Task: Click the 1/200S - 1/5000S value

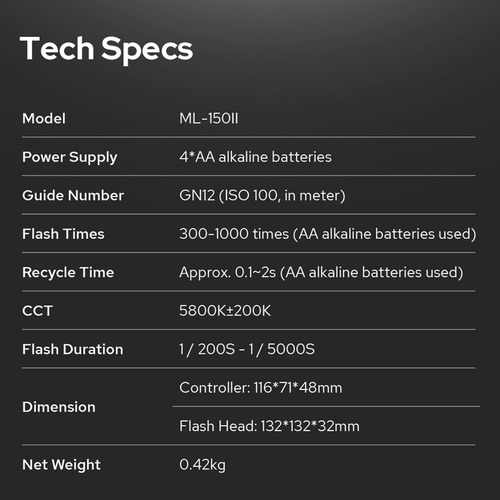Action: click(x=247, y=350)
